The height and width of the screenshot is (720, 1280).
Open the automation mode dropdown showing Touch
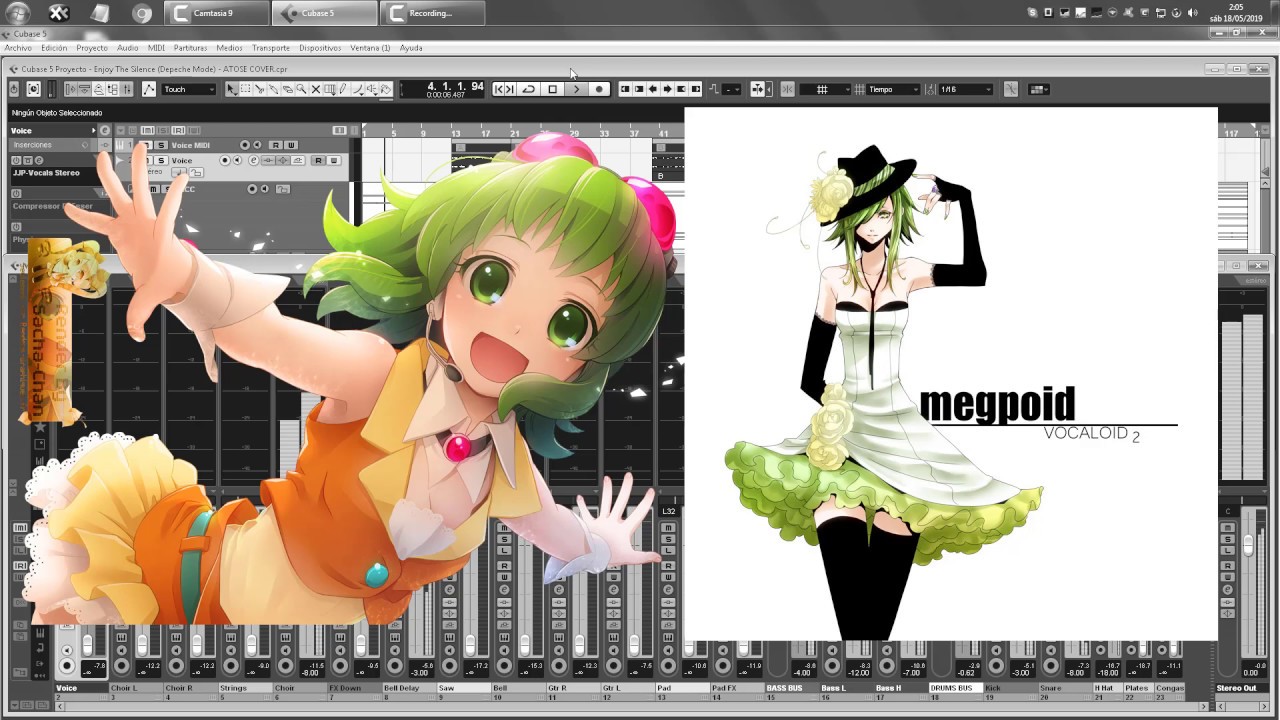pos(189,89)
